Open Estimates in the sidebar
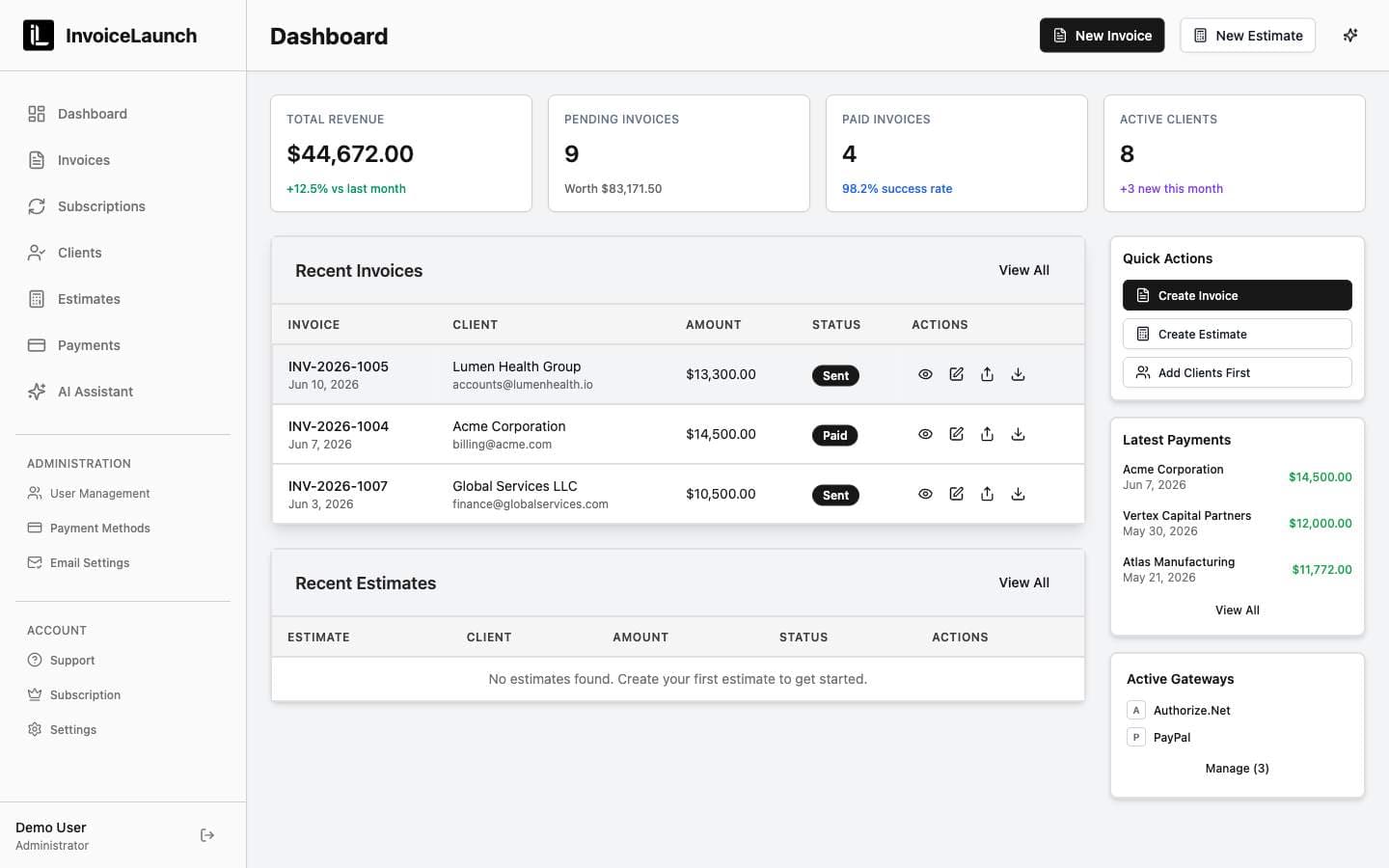This screenshot has height=868, width=1389. (x=123, y=299)
